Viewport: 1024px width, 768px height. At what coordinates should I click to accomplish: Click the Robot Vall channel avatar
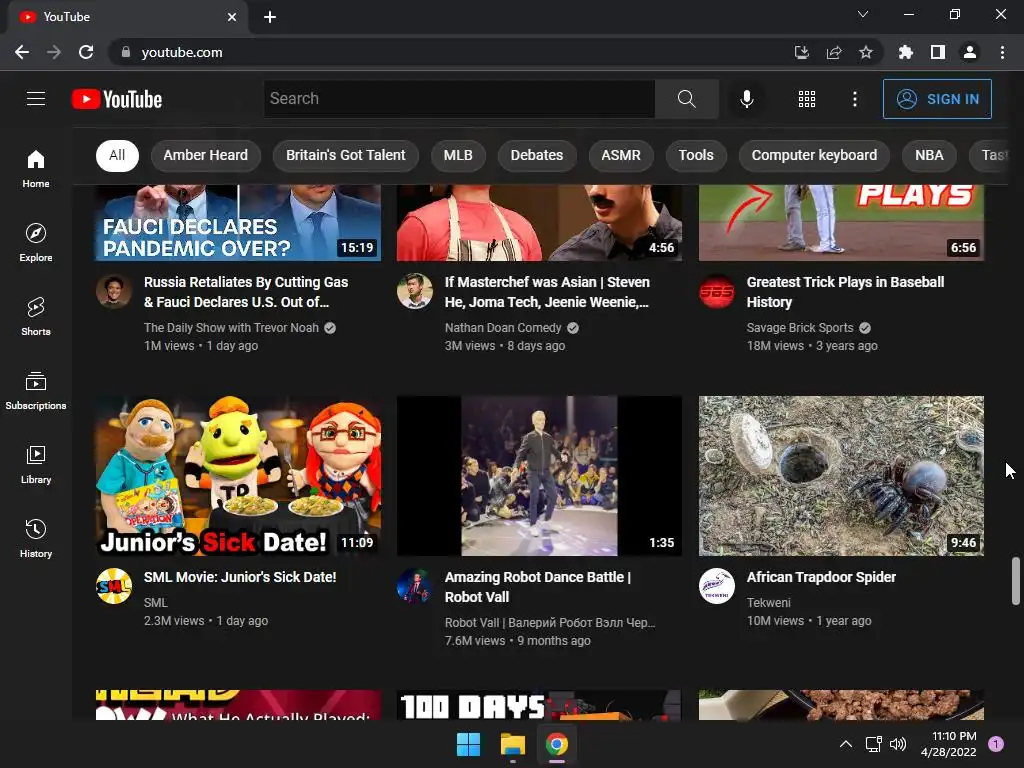coord(415,586)
